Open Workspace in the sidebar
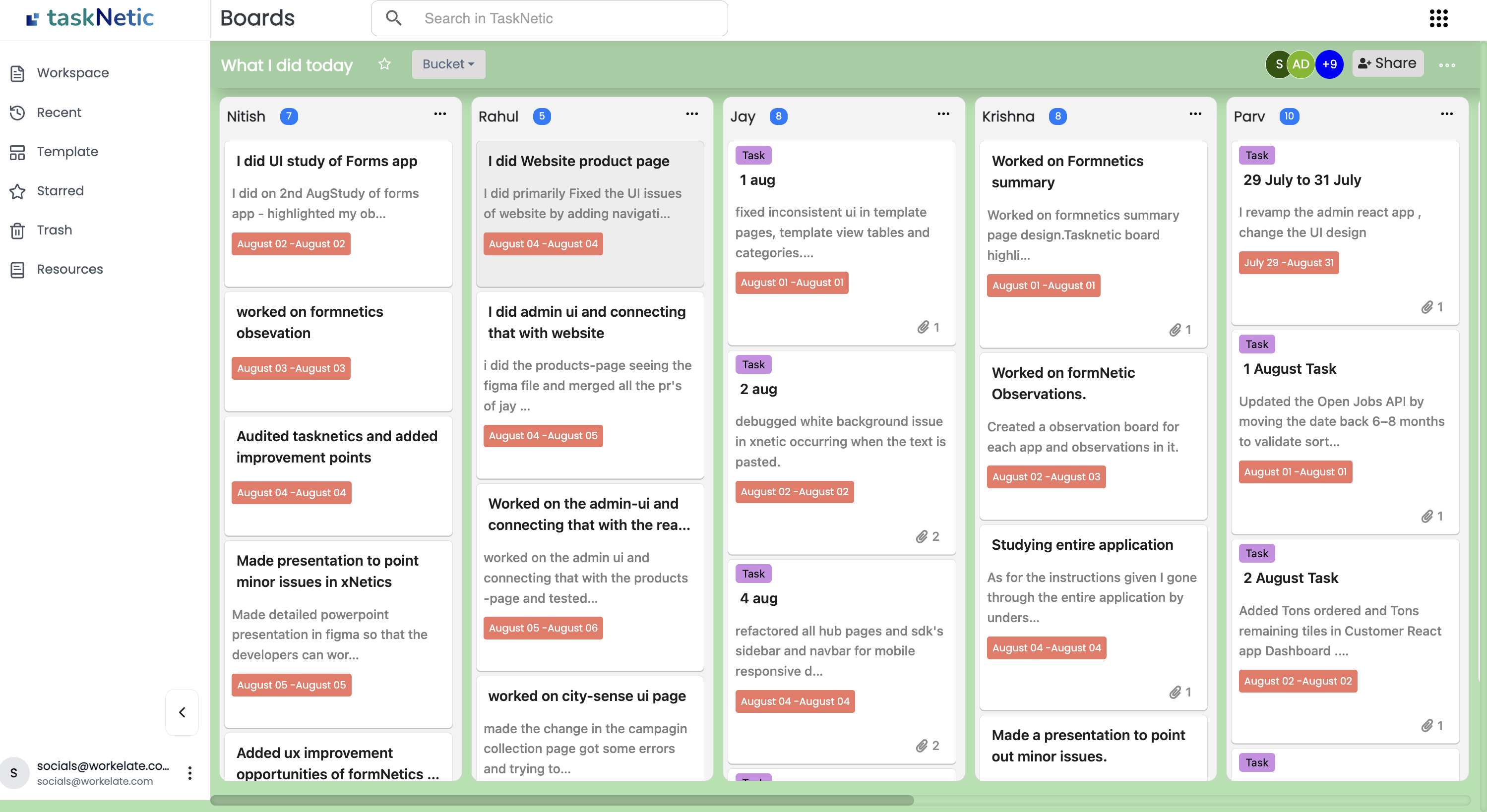Screen dimensions: 1487x812 73,73
